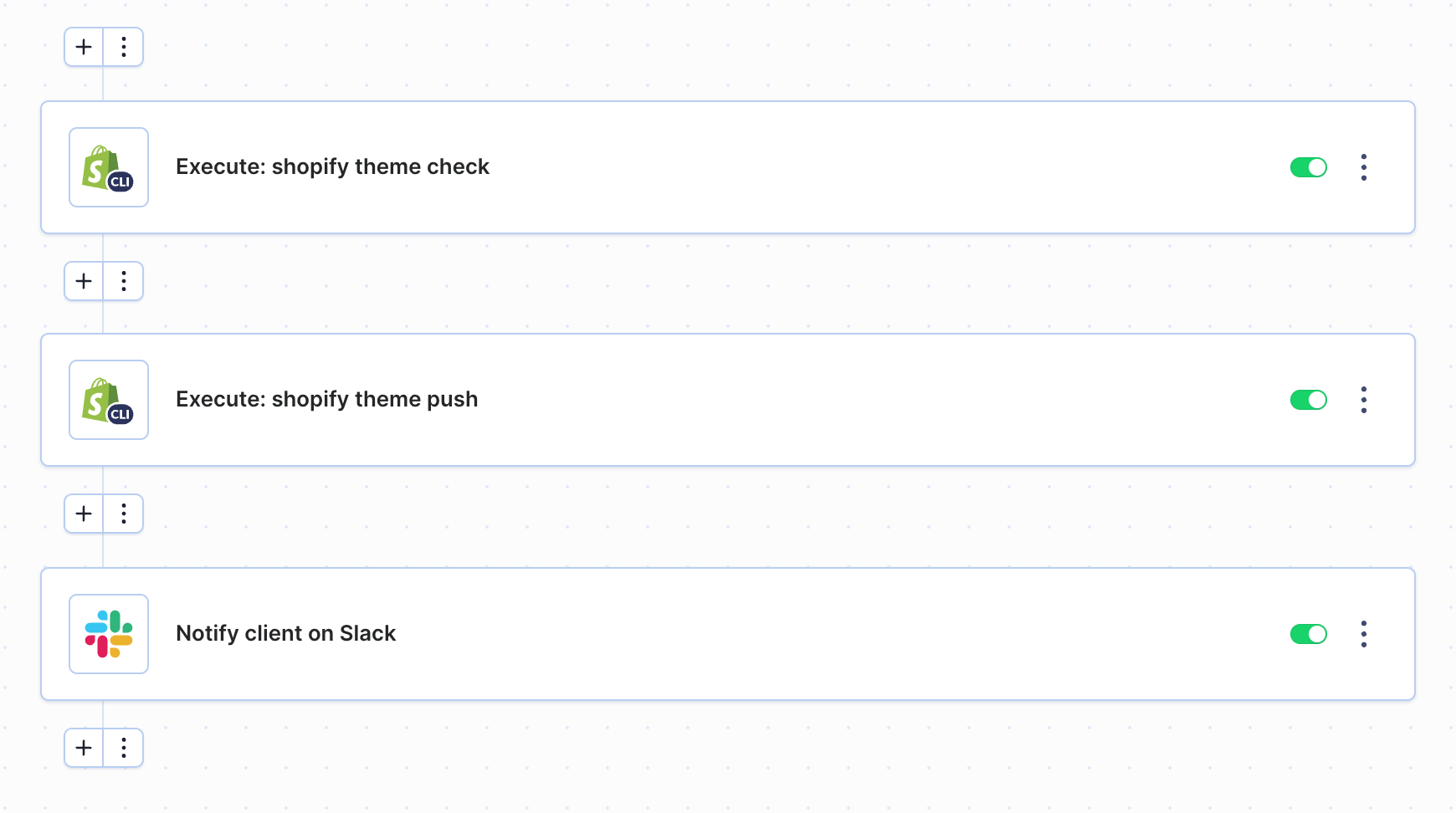Open three-dot menu below theme push action
Viewport: 1456px width, 813px height.
(124, 514)
